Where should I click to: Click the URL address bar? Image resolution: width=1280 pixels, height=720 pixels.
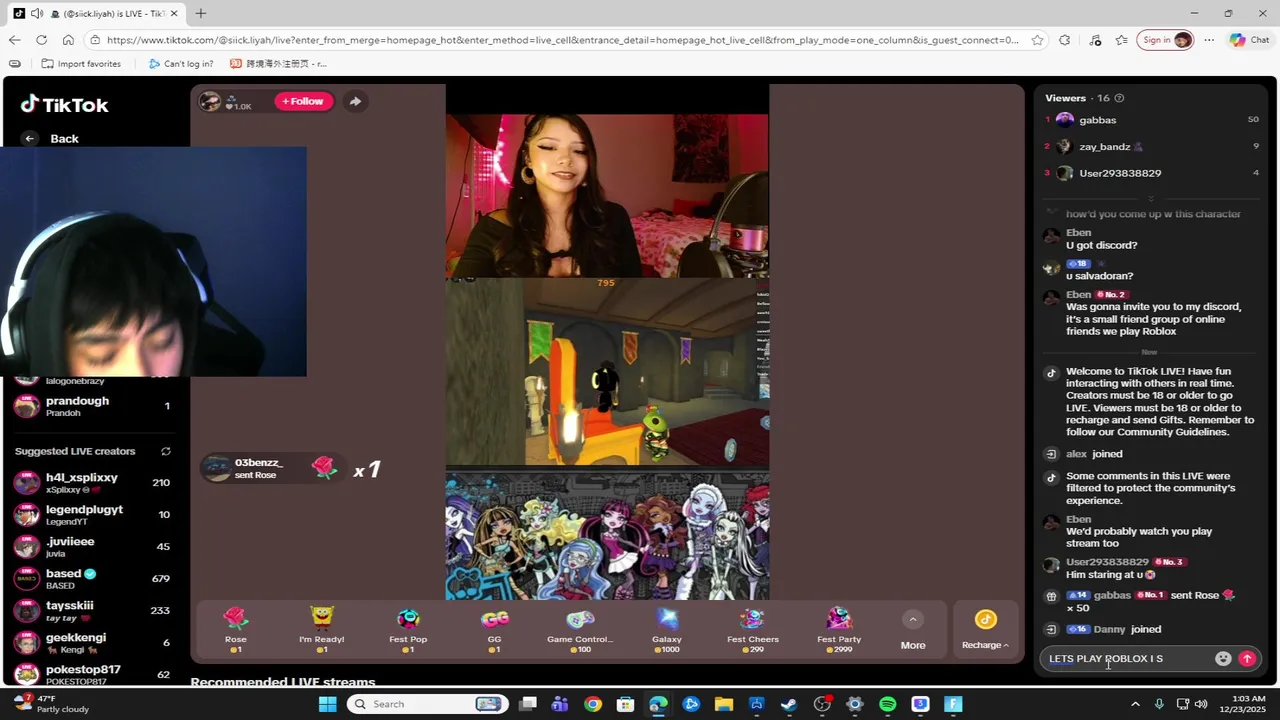[x=562, y=40]
